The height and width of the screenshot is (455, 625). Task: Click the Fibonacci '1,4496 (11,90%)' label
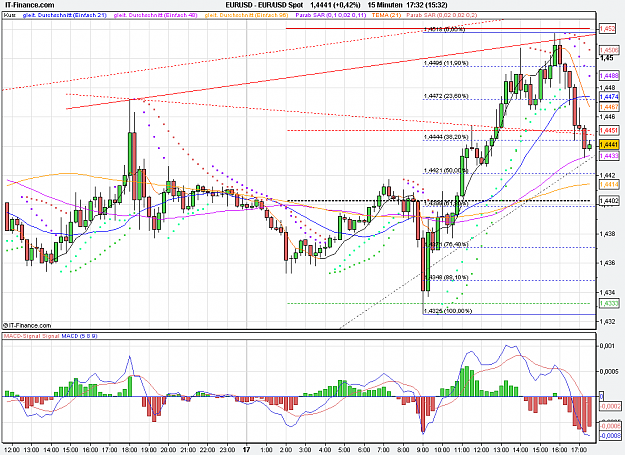[446, 63]
